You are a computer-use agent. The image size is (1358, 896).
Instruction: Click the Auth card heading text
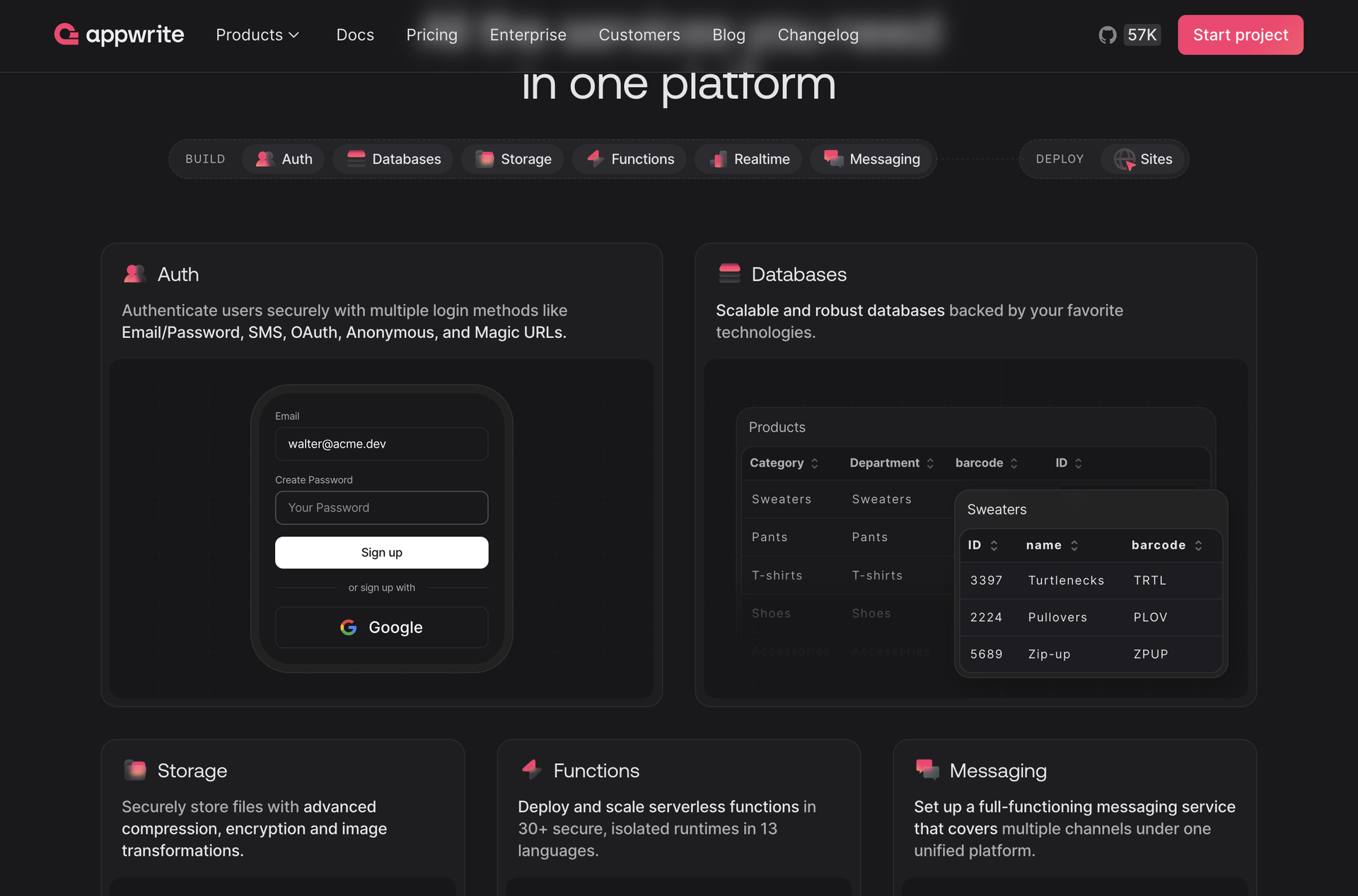(x=178, y=274)
